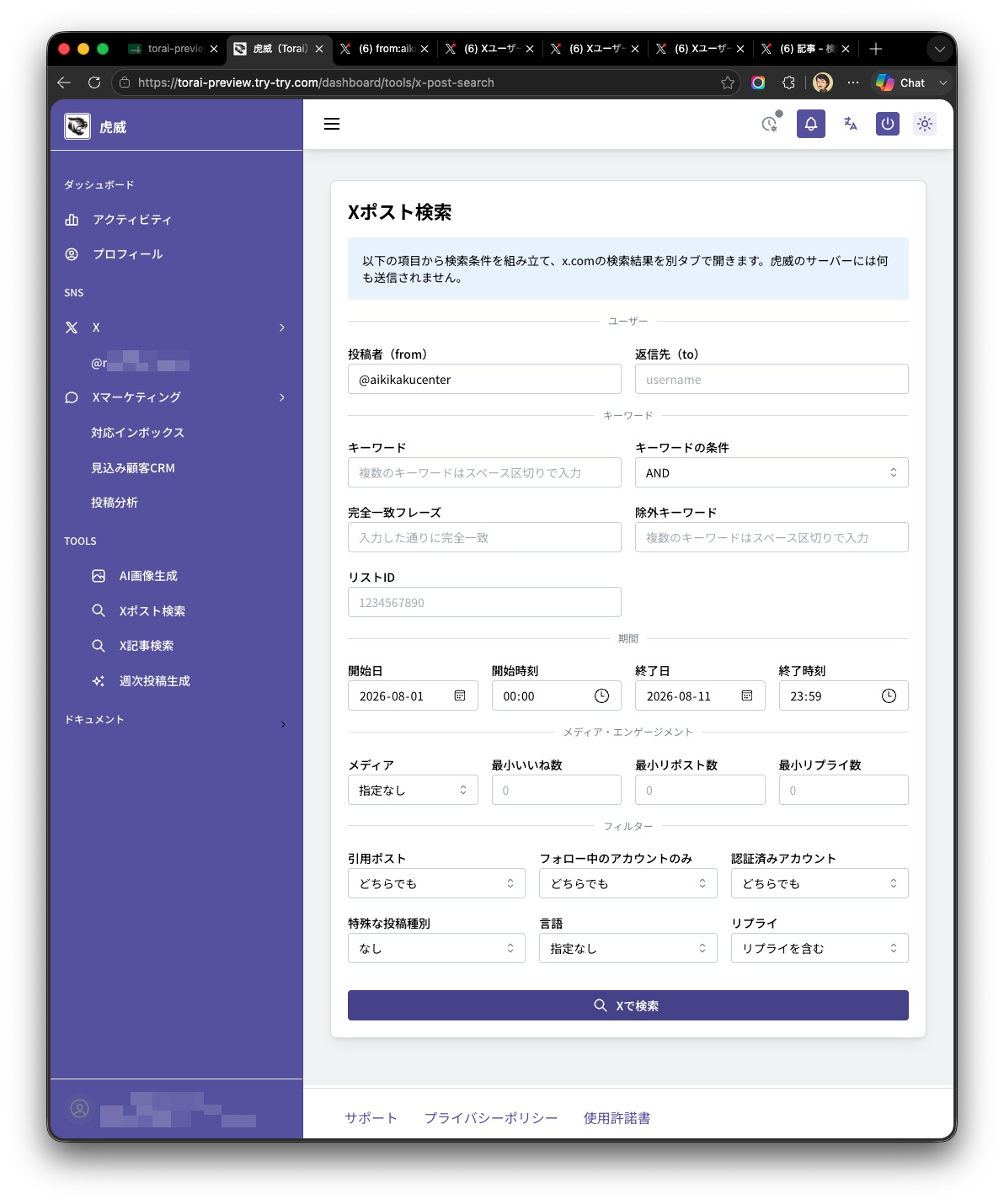Open the サポート link
The height and width of the screenshot is (1204, 1004).
tap(371, 1118)
